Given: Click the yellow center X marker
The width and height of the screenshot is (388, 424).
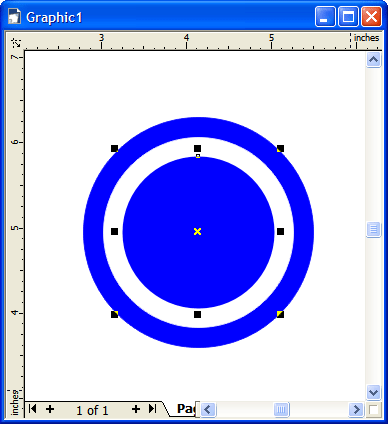Looking at the screenshot, I should point(197,231).
